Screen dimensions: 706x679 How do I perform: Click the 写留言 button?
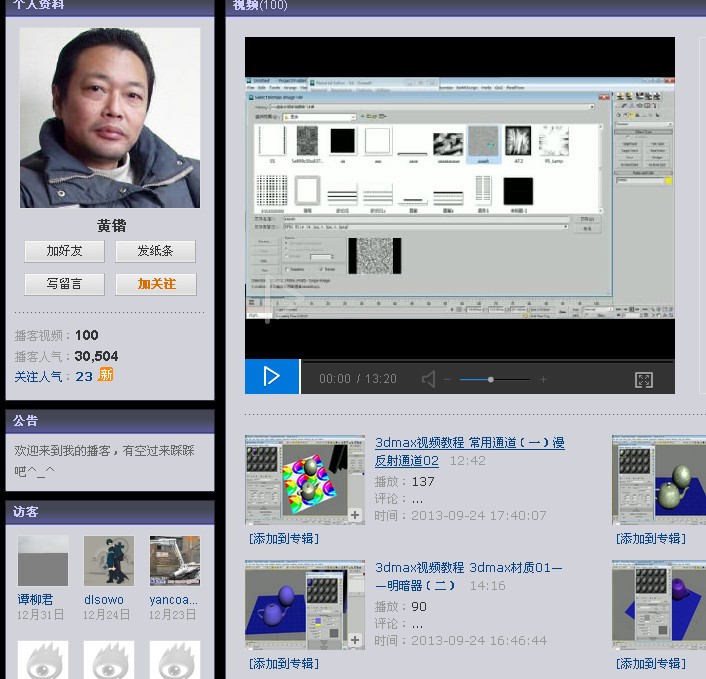point(64,284)
